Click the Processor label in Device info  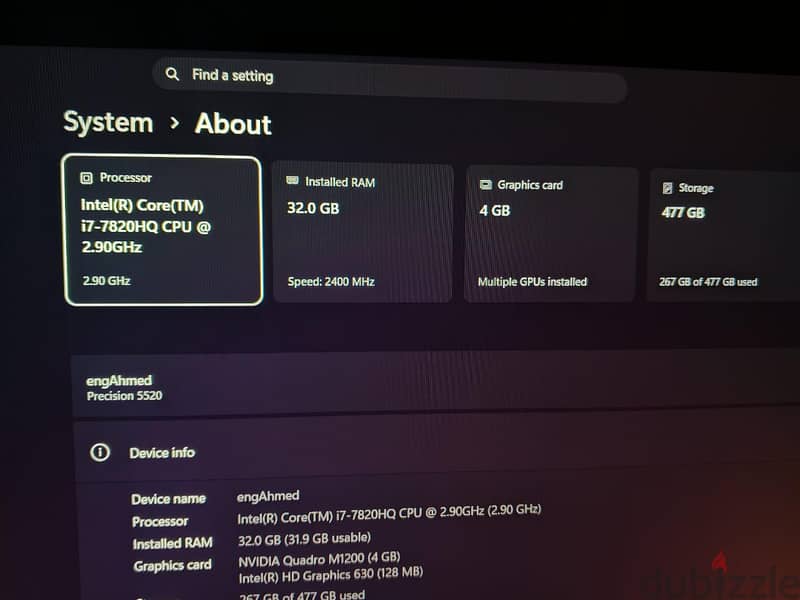coord(160,521)
